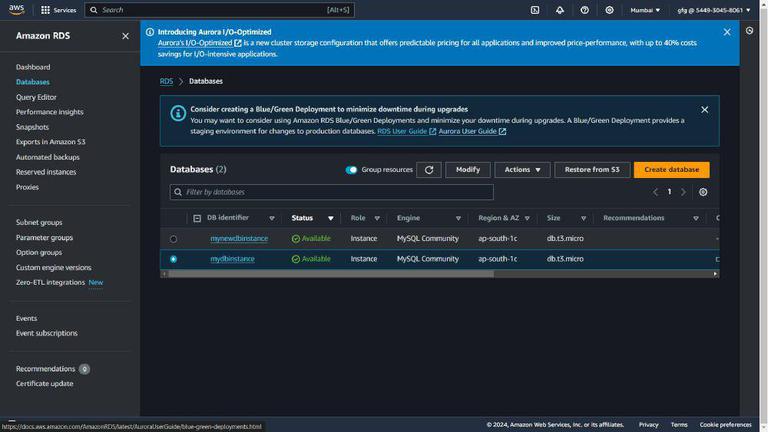This screenshot has height=432, width=768.
Task: Click the refresh databases button
Action: coord(429,169)
